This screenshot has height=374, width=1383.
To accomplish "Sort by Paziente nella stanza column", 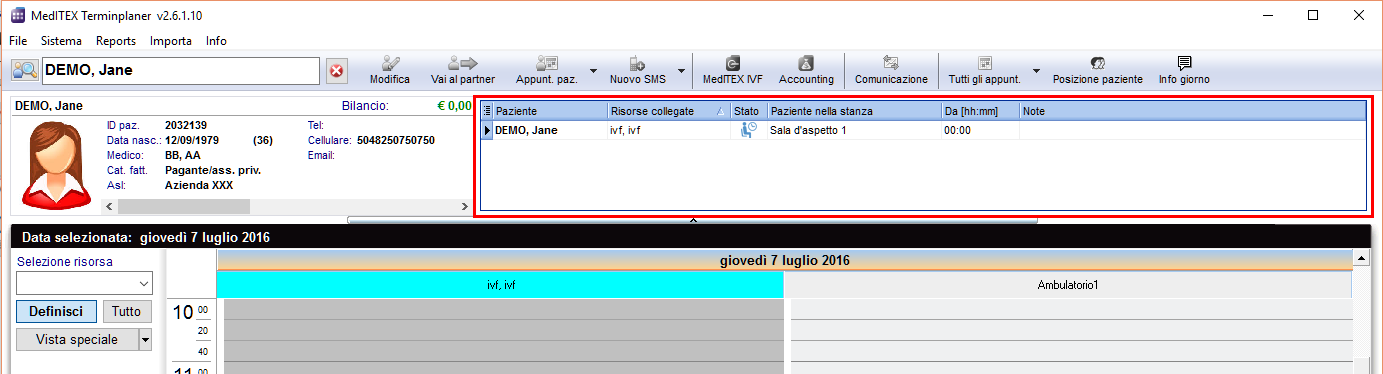I will coord(854,111).
